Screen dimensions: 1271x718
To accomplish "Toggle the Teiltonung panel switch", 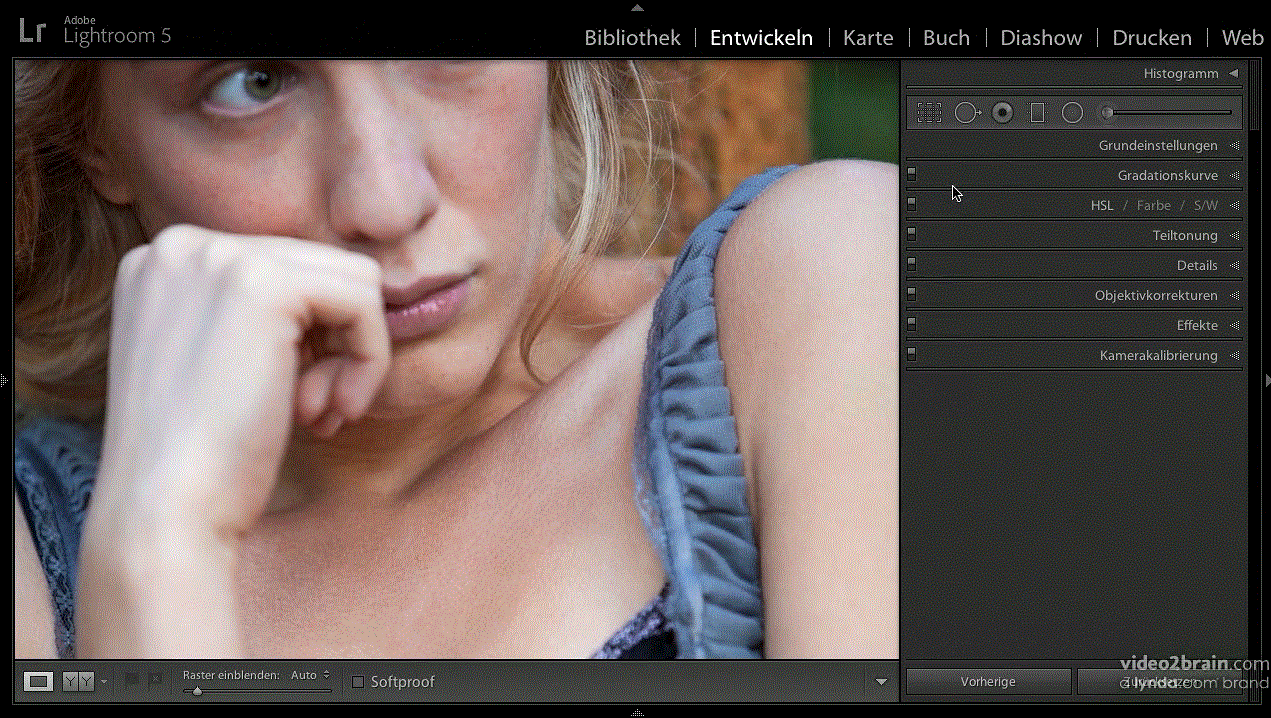I will [x=912, y=233].
